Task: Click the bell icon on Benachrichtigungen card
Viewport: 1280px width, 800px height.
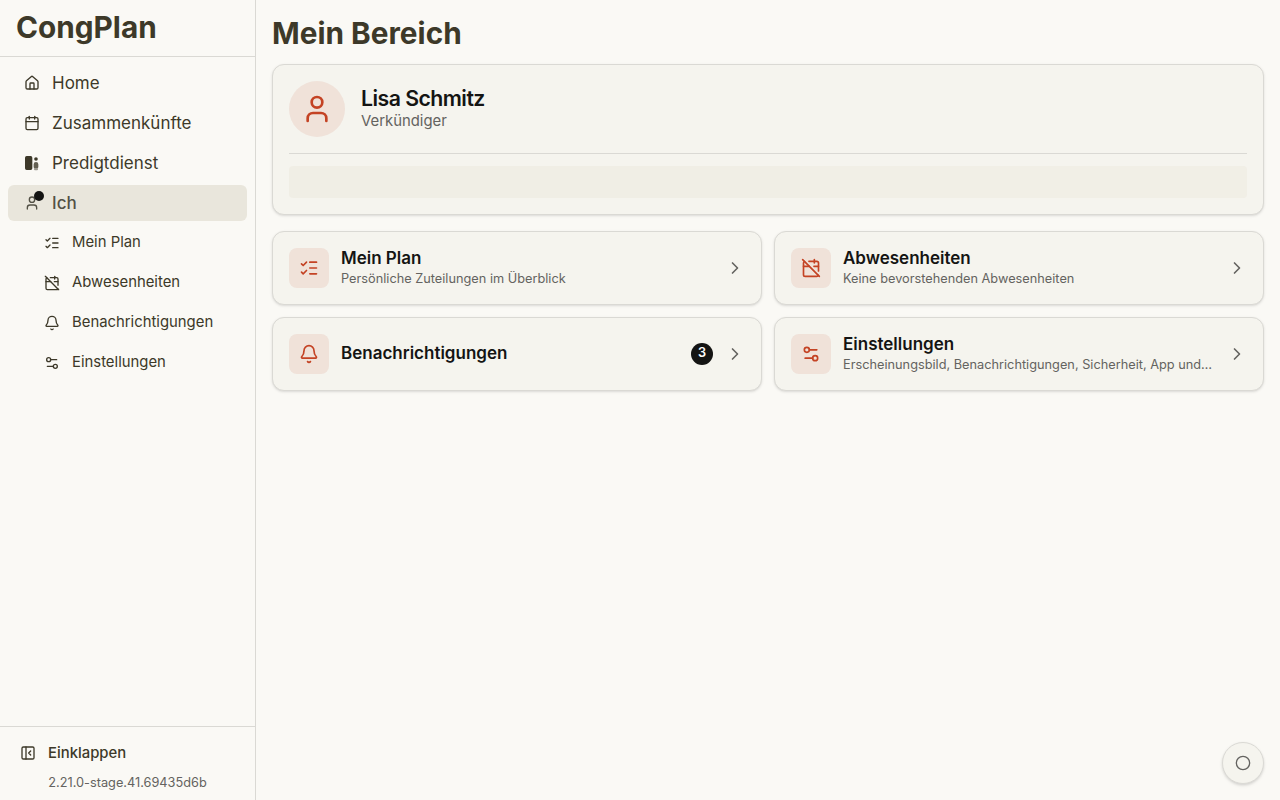Action: pos(309,354)
